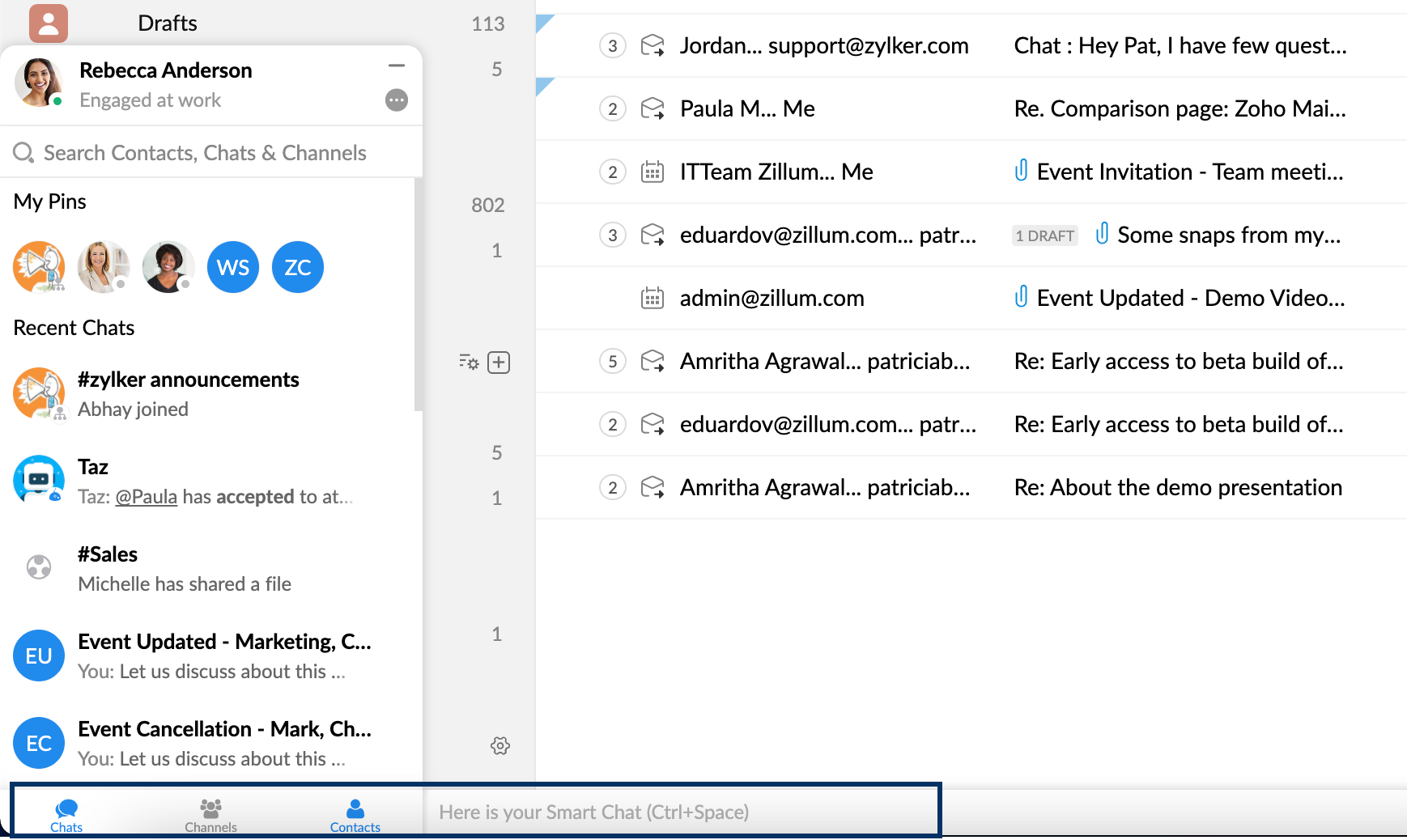Click the forwarded-mail icon on Jordan's conversation
Image resolution: width=1407 pixels, height=840 pixels.
point(652,45)
